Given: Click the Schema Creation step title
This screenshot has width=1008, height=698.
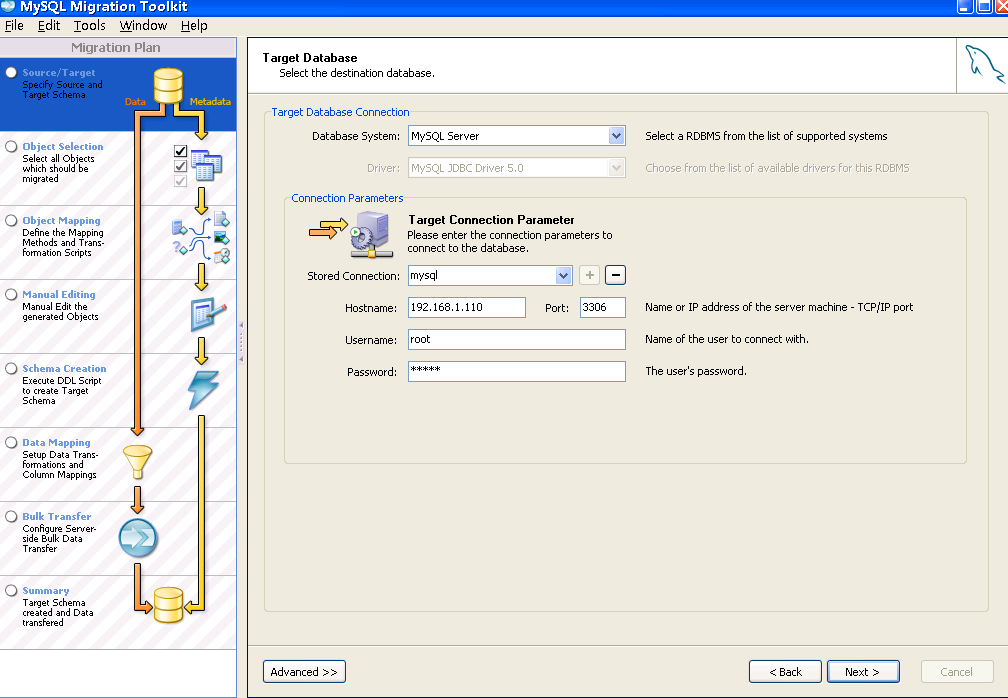Looking at the screenshot, I should pos(64,368).
